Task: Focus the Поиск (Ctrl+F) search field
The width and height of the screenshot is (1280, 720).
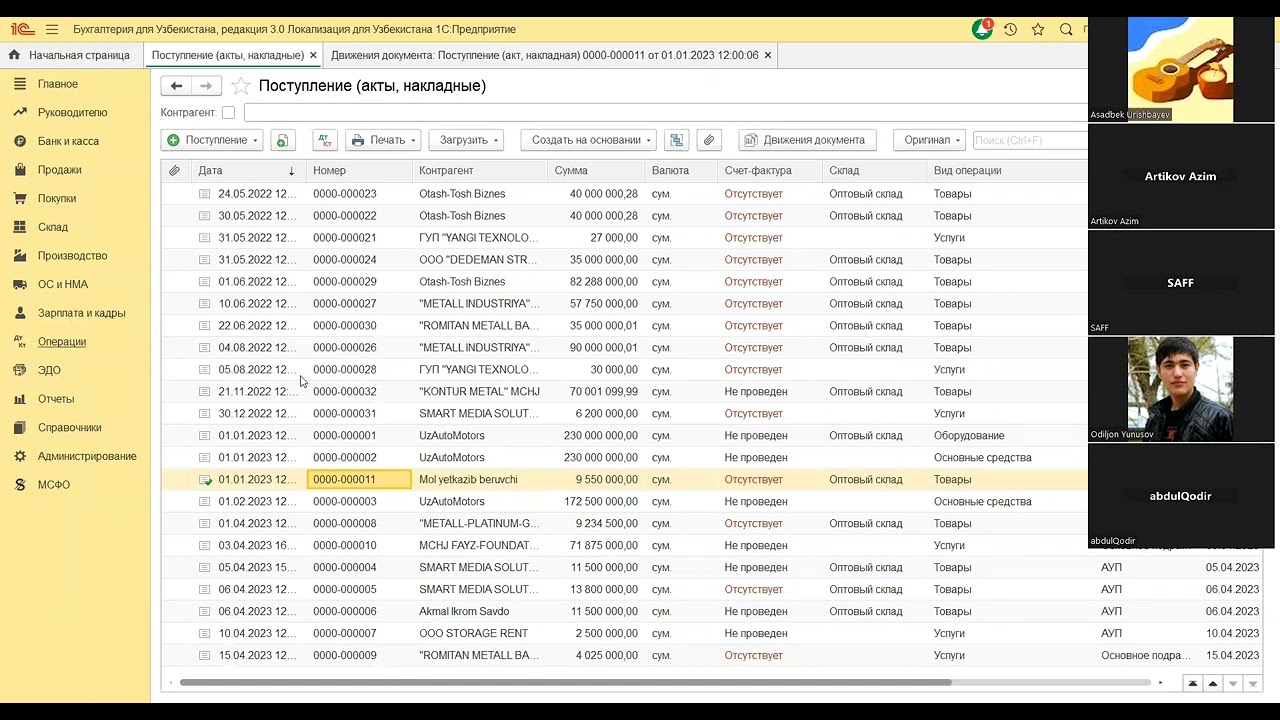Action: point(1029,140)
